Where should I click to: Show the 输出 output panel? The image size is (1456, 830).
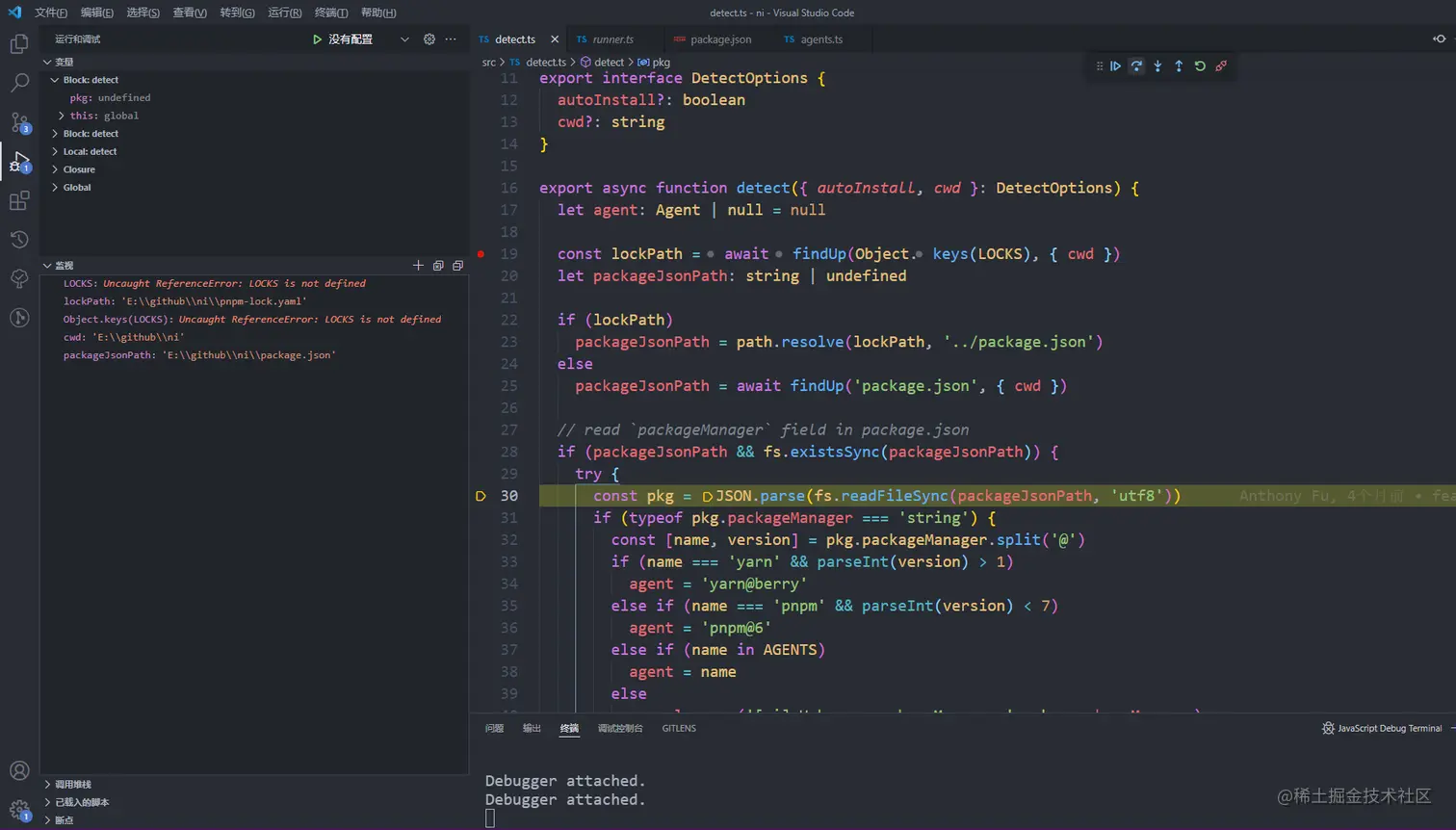tap(532, 729)
